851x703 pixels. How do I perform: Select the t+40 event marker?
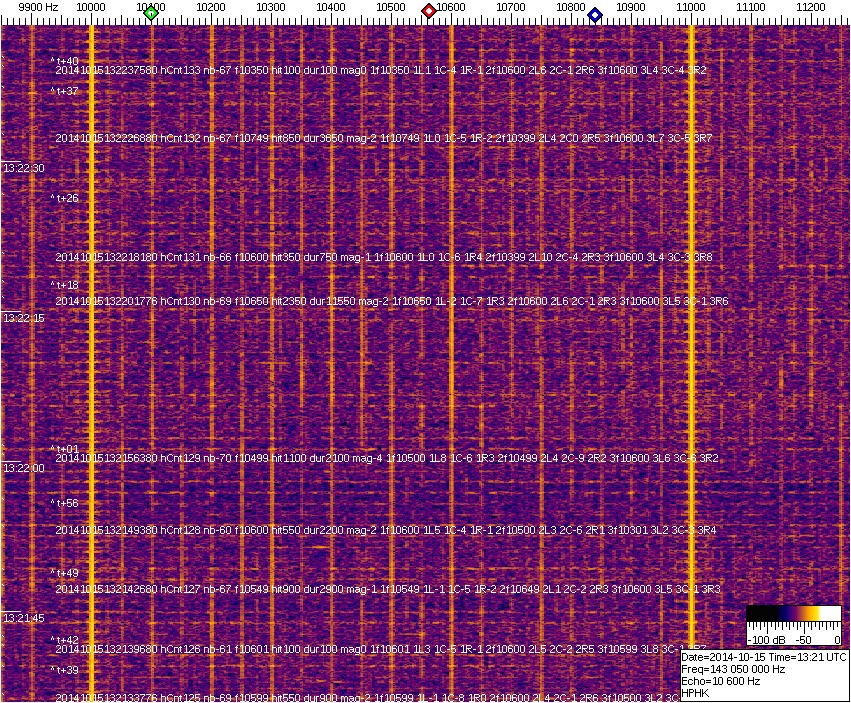[65, 61]
